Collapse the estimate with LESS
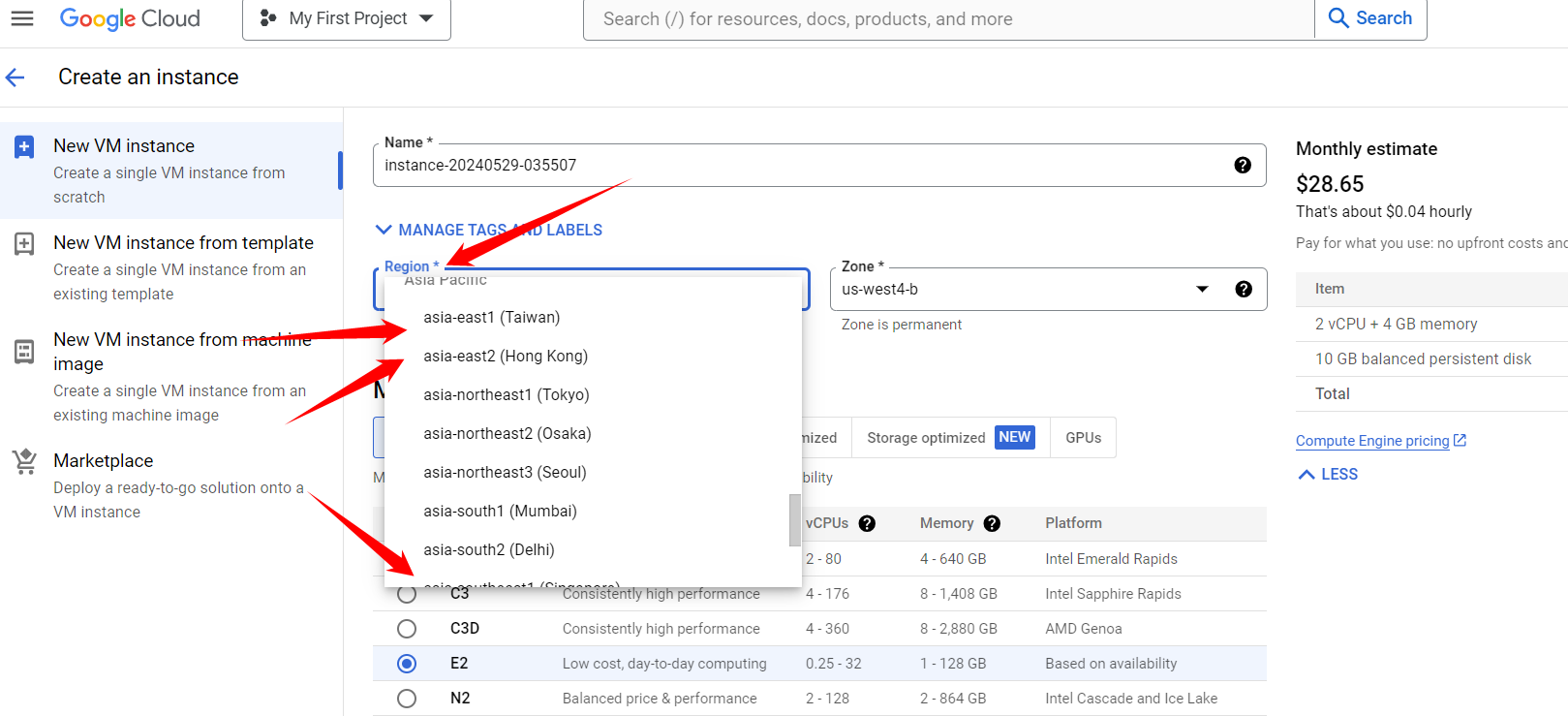 [x=1328, y=474]
